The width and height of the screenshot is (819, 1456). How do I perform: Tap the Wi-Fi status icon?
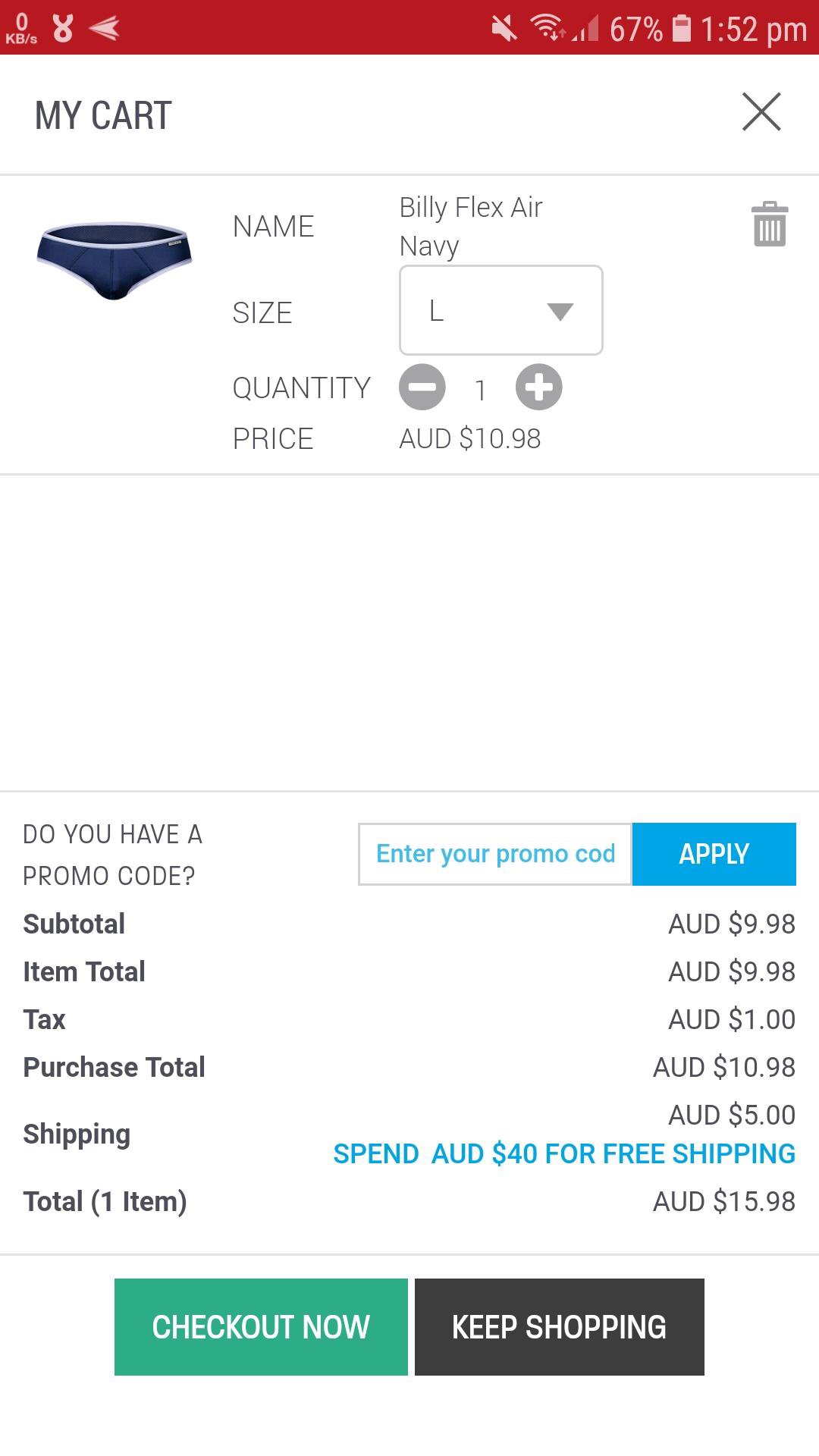tap(547, 28)
